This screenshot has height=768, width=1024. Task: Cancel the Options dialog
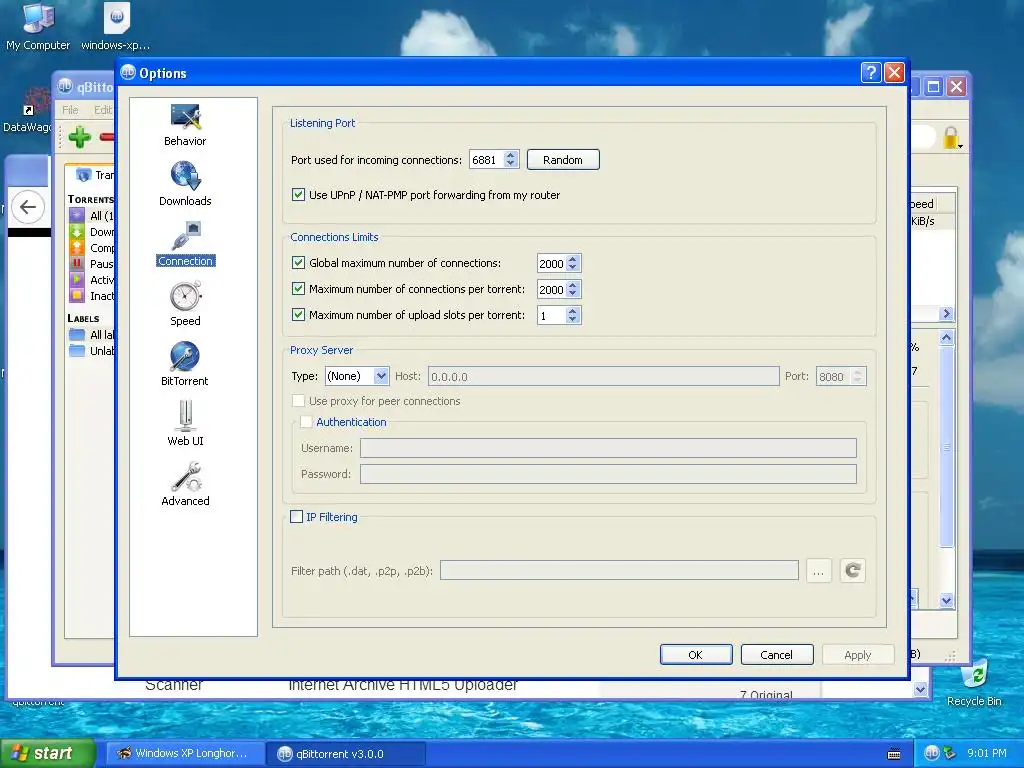coord(776,654)
